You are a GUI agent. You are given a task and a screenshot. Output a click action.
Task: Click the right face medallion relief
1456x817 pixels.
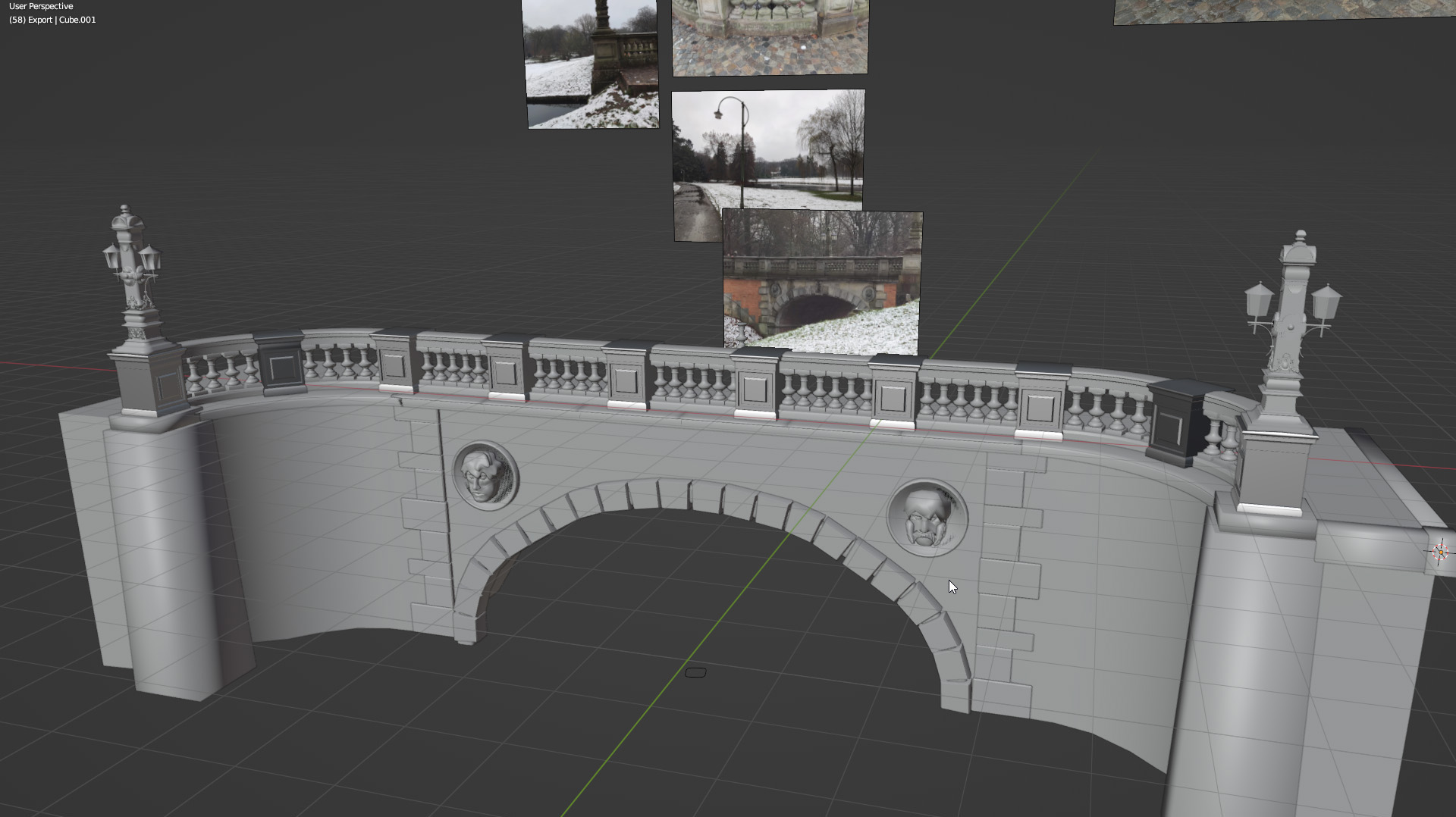click(927, 518)
